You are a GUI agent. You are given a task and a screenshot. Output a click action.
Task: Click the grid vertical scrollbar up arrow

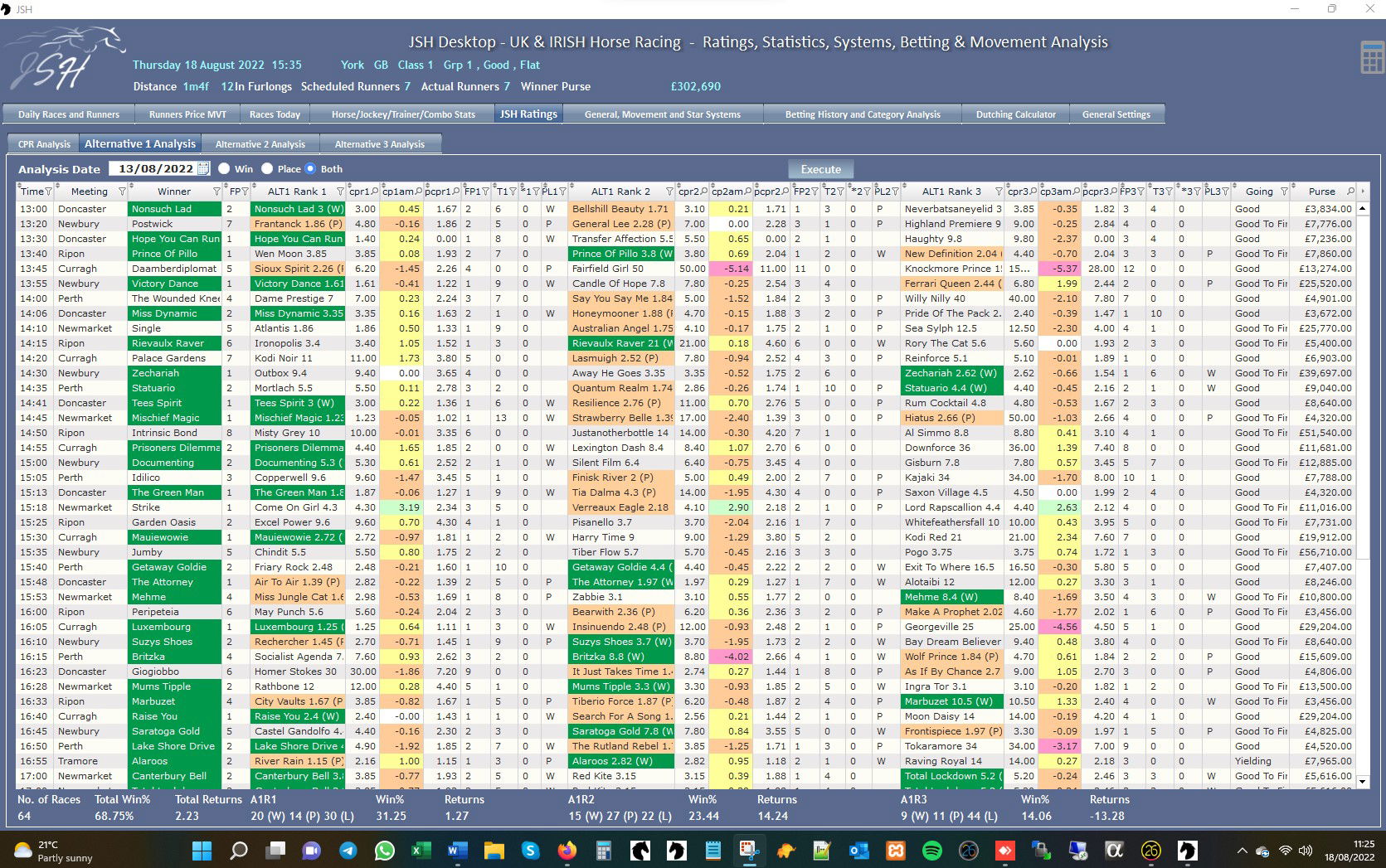[x=1362, y=207]
